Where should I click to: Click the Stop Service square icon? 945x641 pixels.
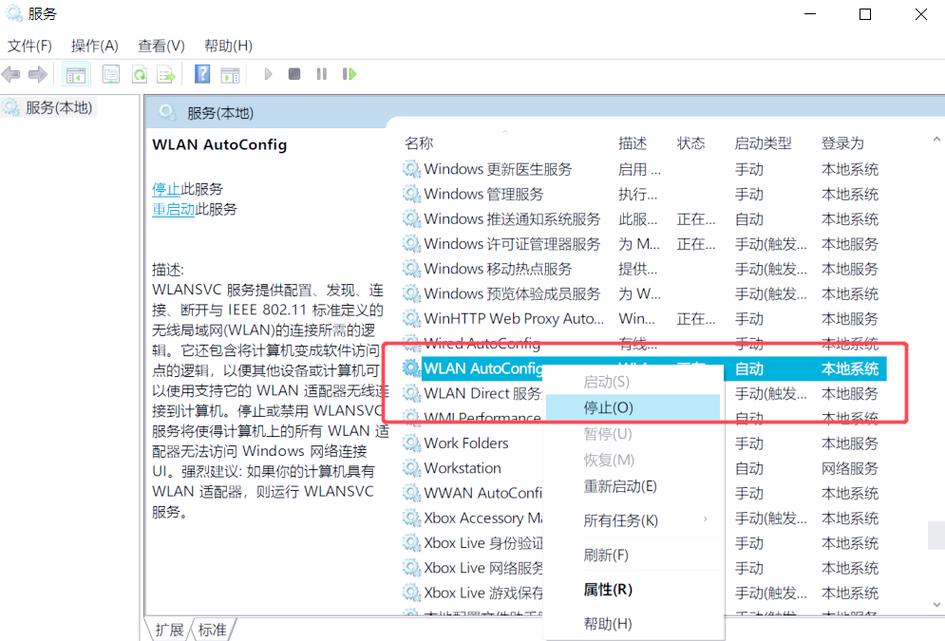294,74
